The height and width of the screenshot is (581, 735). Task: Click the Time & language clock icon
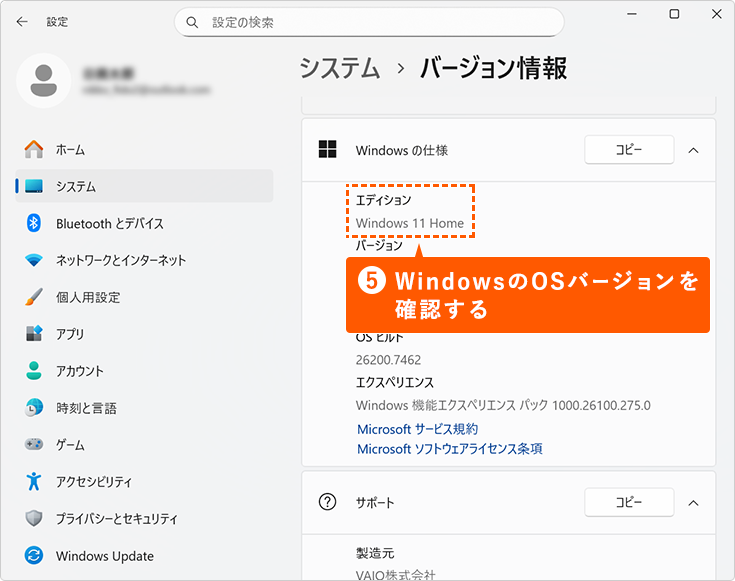click(34, 408)
